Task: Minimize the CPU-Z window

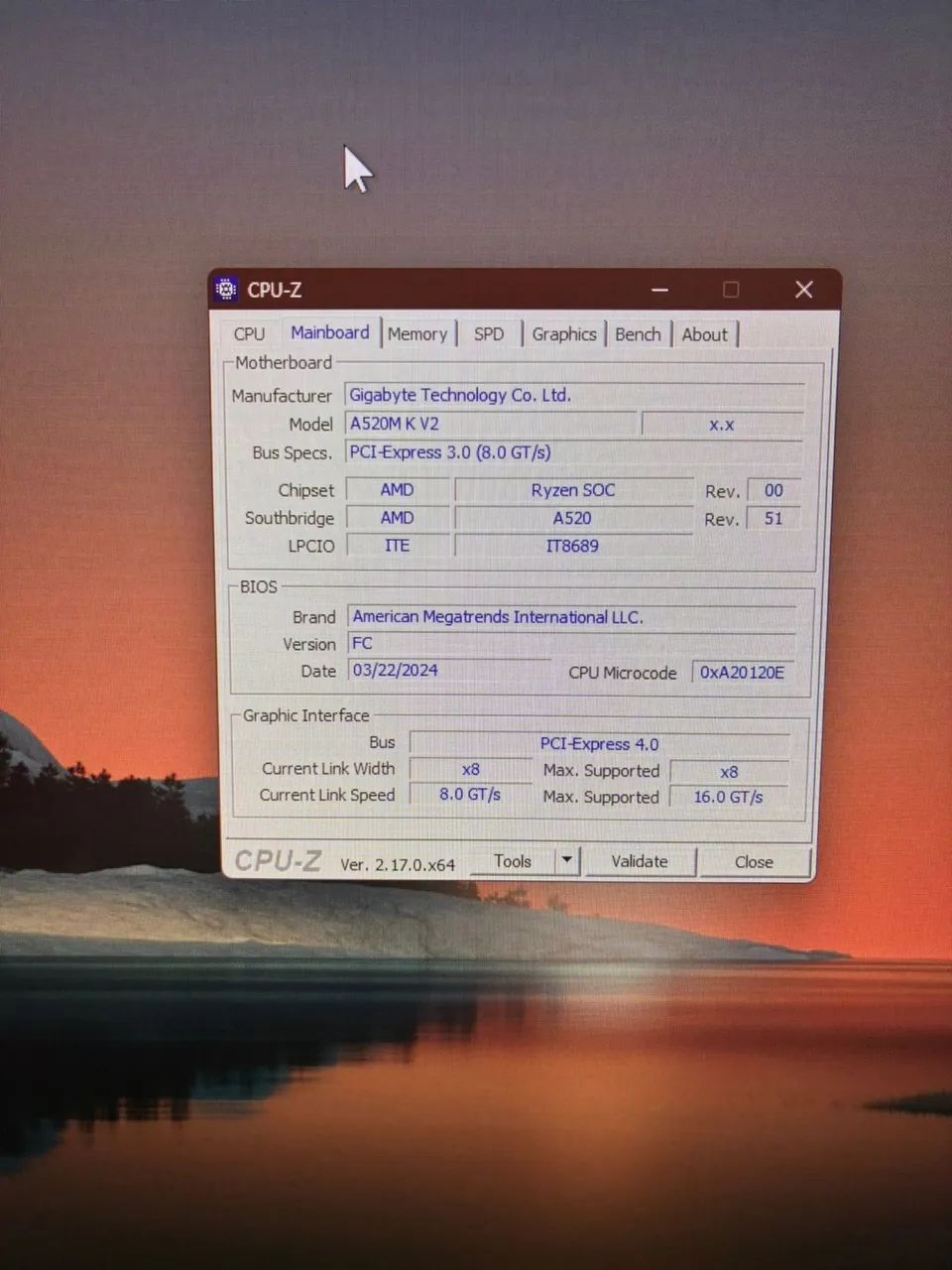Action: [659, 289]
